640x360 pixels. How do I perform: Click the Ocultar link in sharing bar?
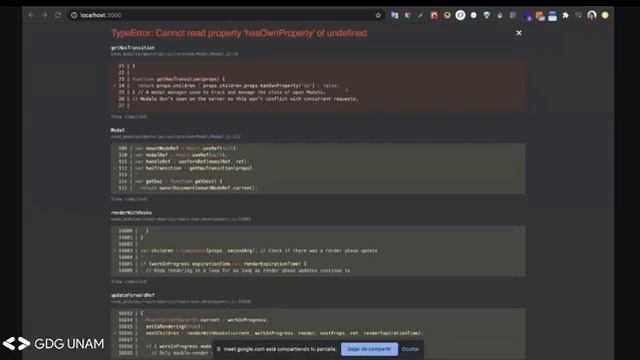[410, 349]
